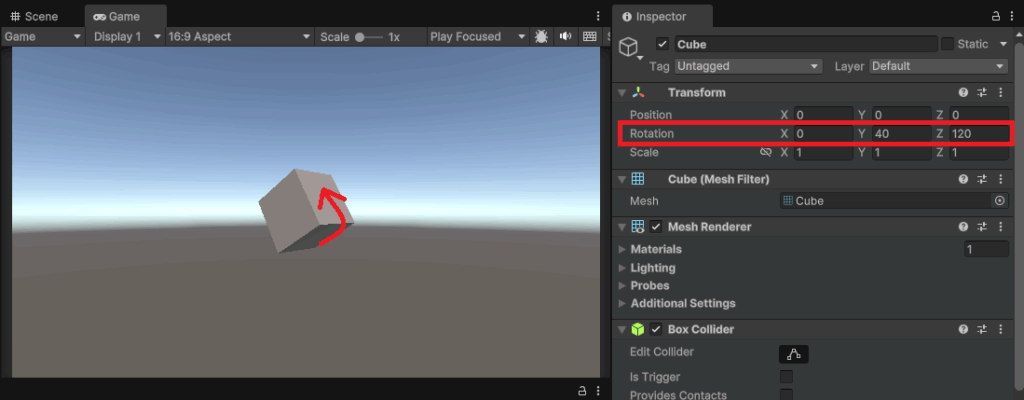Click Scale Y field
The height and width of the screenshot is (400, 1024).
(901, 153)
